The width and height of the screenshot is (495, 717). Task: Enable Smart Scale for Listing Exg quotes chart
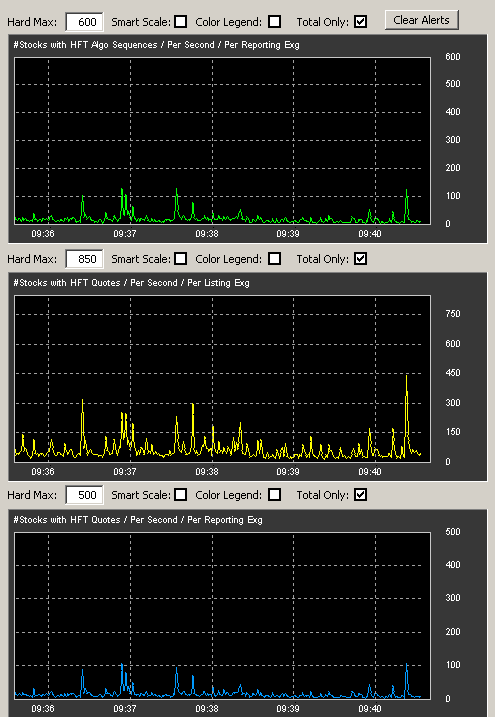181,258
